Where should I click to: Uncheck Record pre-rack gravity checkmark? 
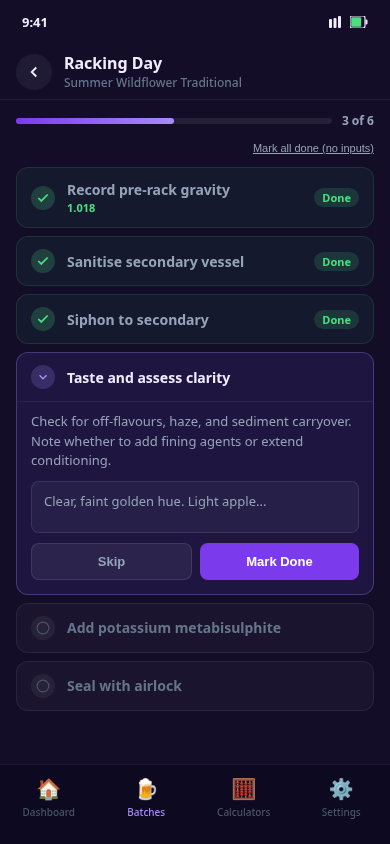point(43,198)
